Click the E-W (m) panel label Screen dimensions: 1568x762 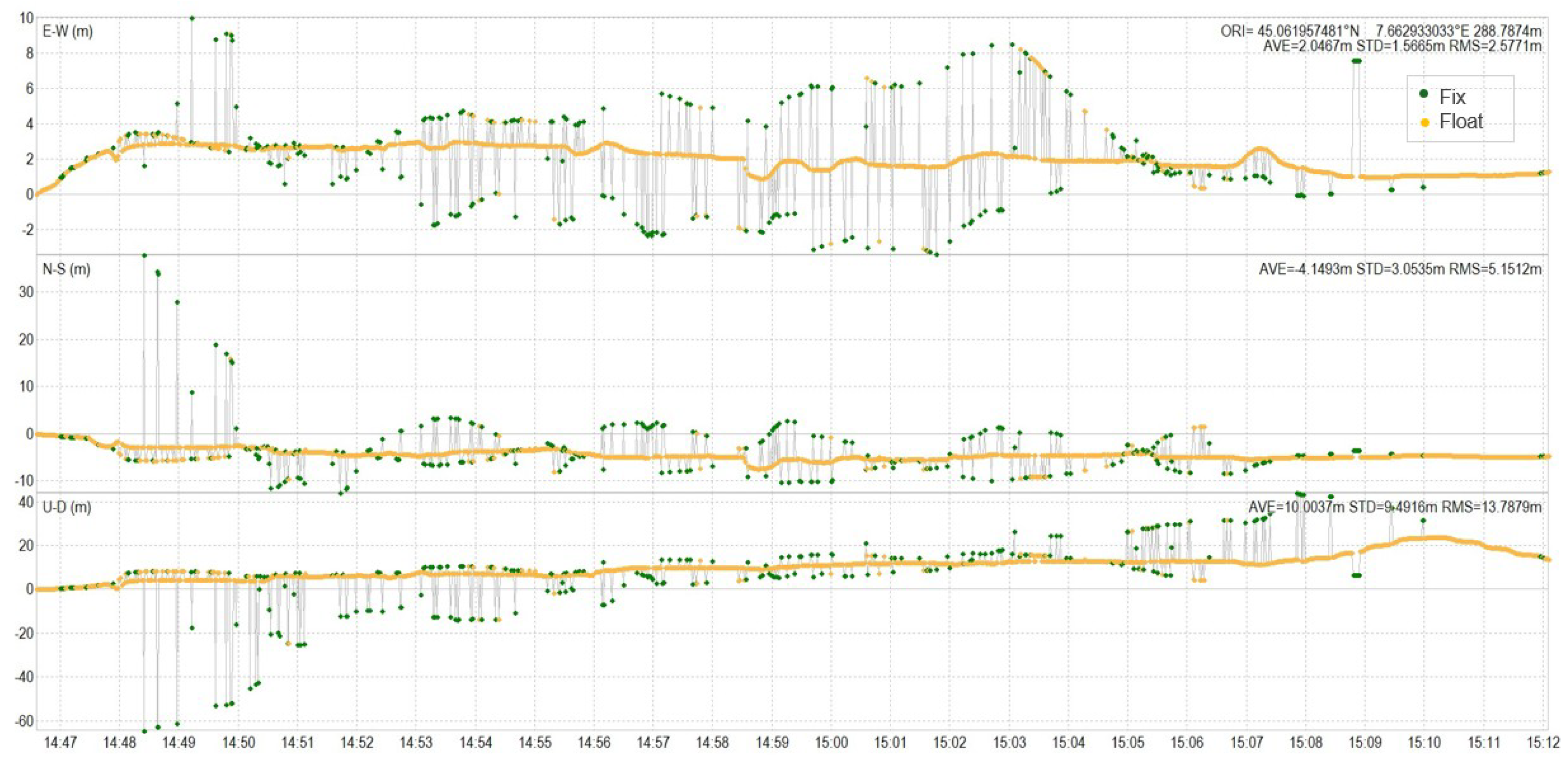(x=67, y=31)
